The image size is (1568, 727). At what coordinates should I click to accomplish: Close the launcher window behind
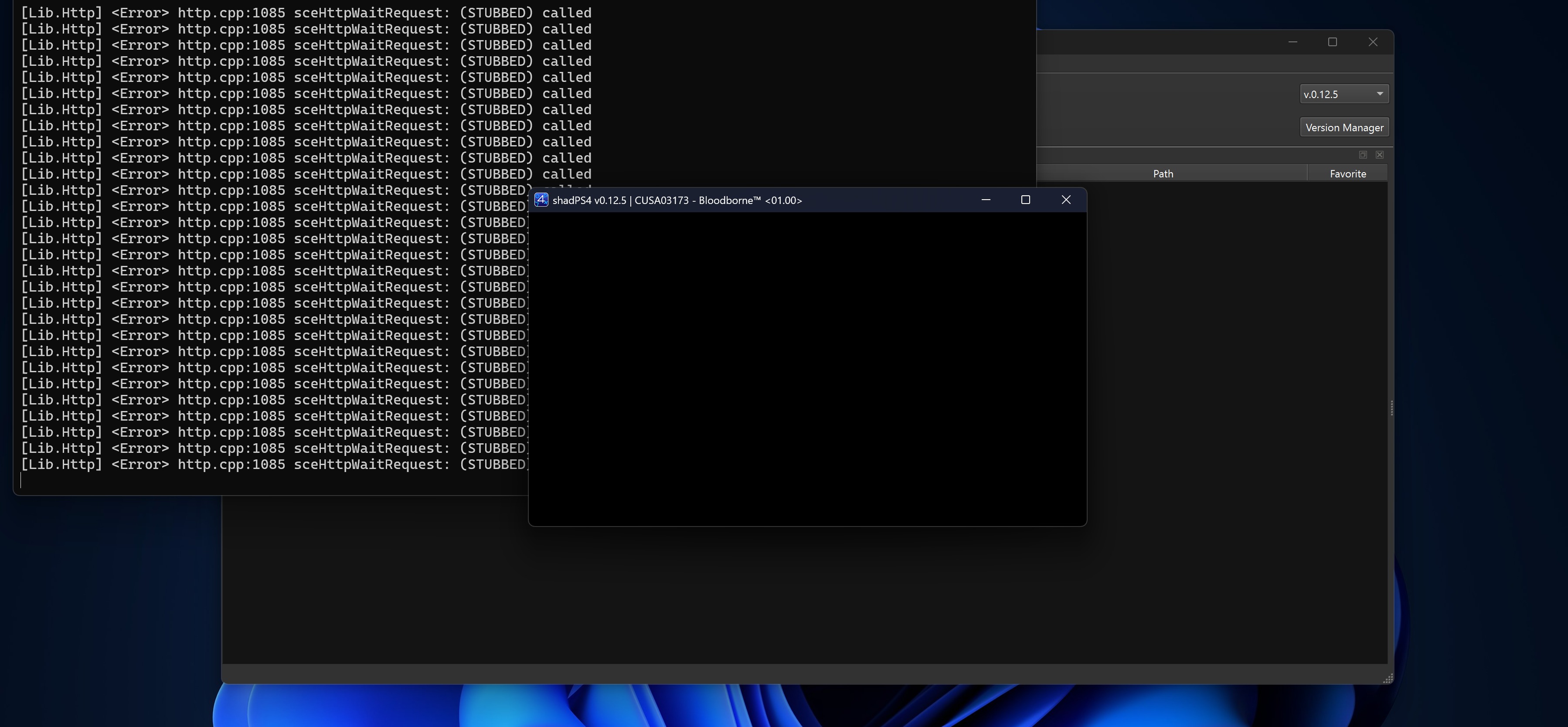[x=1373, y=42]
